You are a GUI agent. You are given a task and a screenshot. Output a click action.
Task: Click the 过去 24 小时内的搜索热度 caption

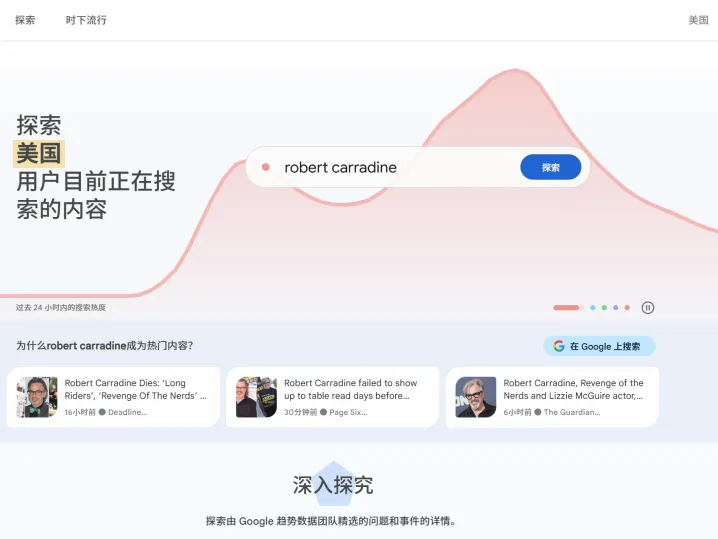pos(61,308)
